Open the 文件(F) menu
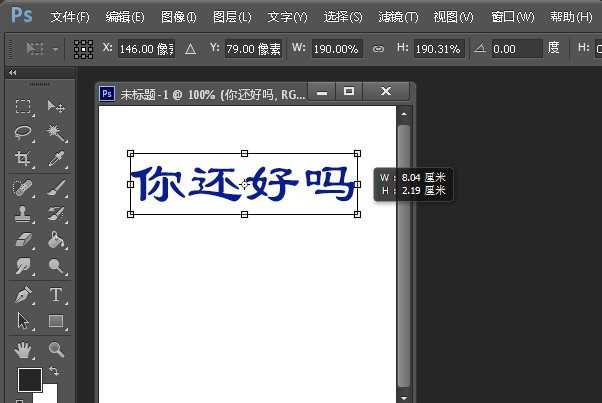Screen dimensions: 602x403 tap(69, 17)
